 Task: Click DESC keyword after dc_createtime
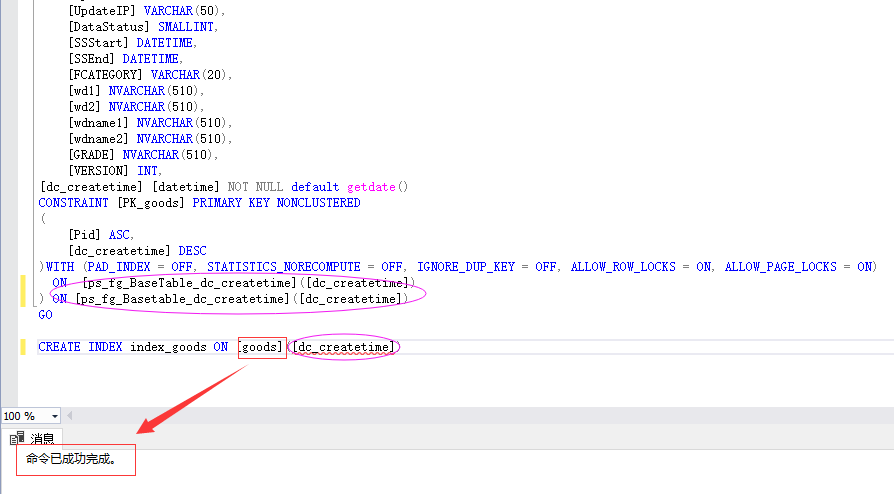[192, 251]
